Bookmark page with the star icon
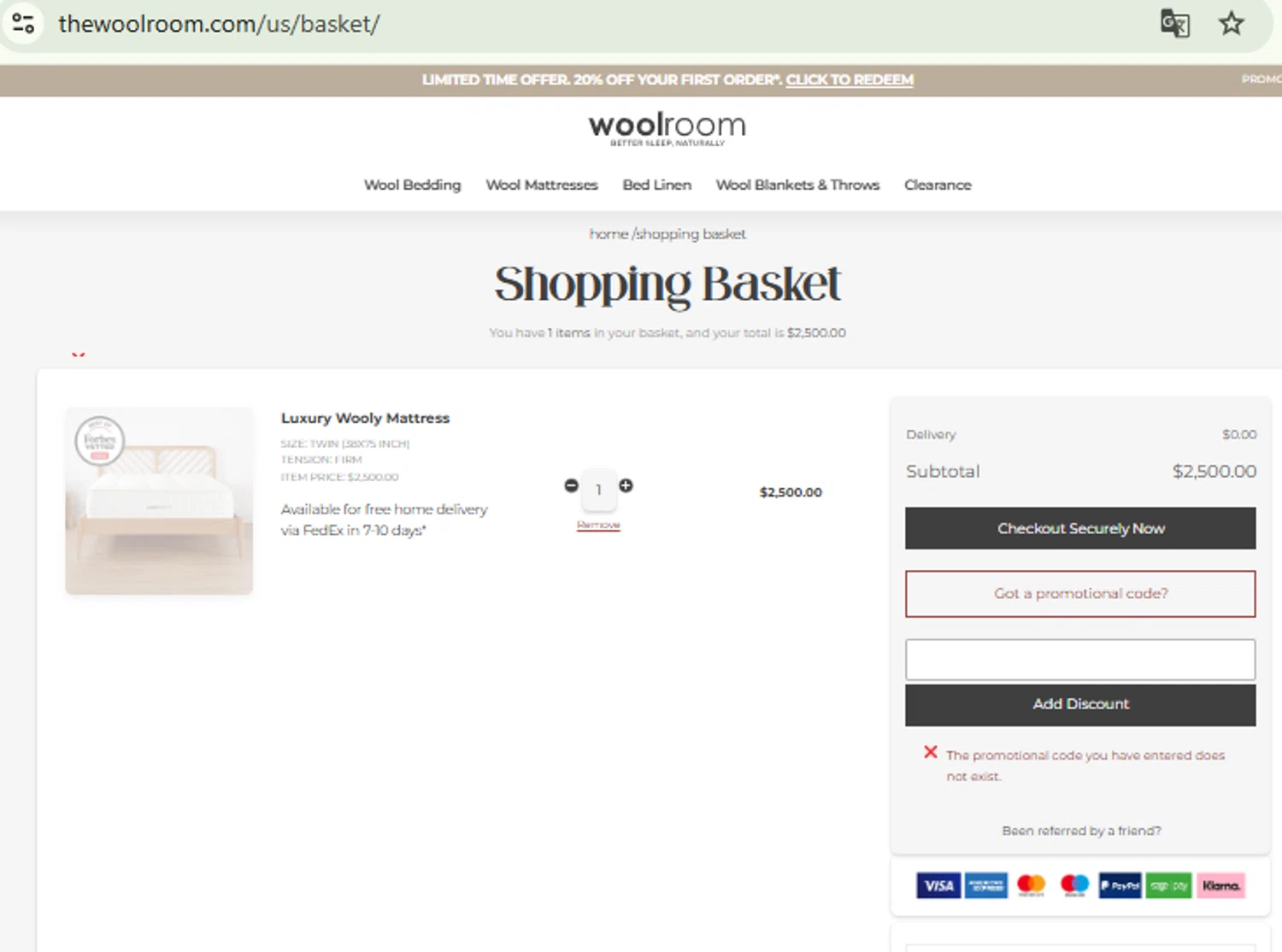 click(1231, 23)
